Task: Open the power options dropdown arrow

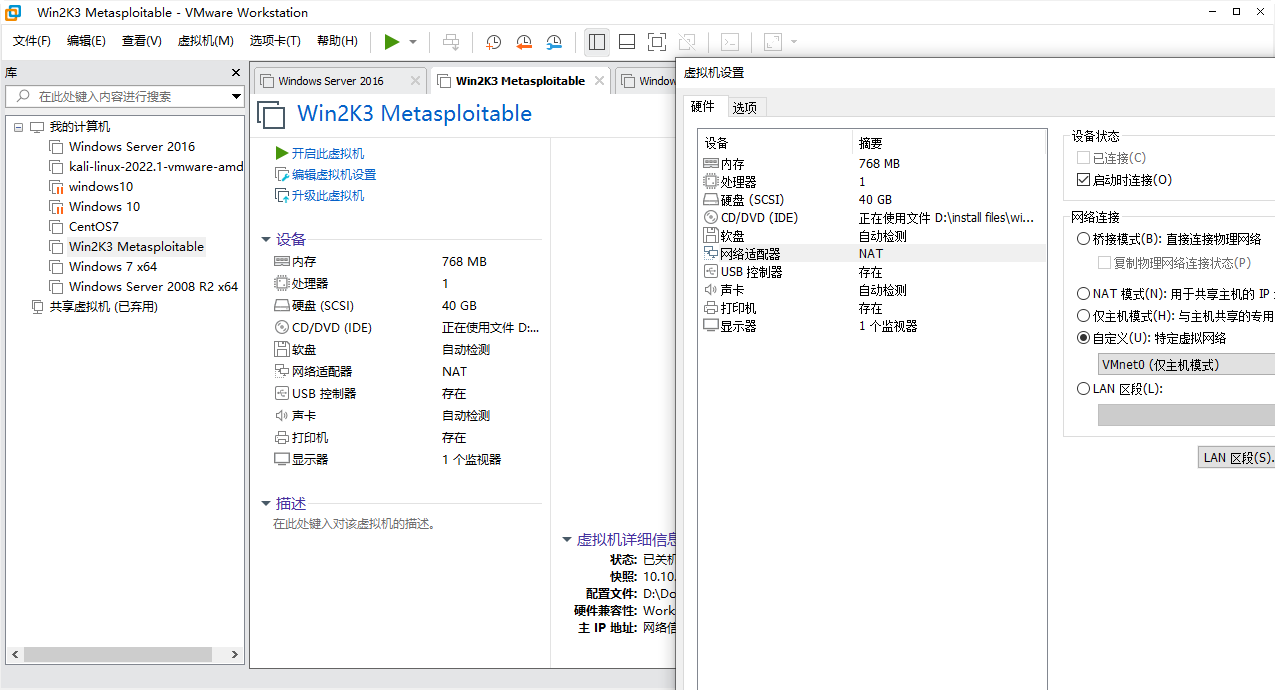Action: [413, 42]
